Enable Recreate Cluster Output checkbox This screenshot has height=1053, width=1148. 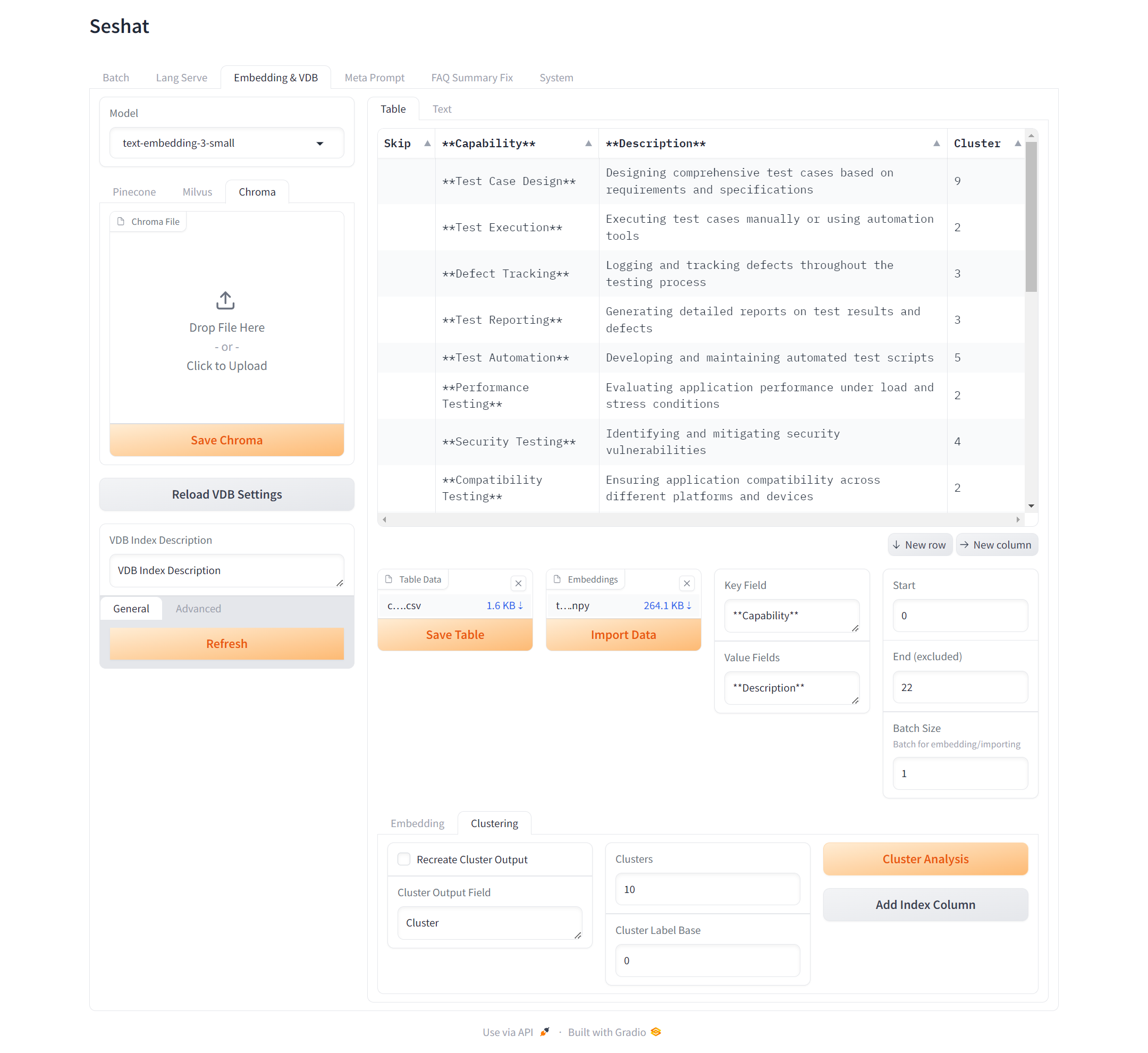[404, 860]
